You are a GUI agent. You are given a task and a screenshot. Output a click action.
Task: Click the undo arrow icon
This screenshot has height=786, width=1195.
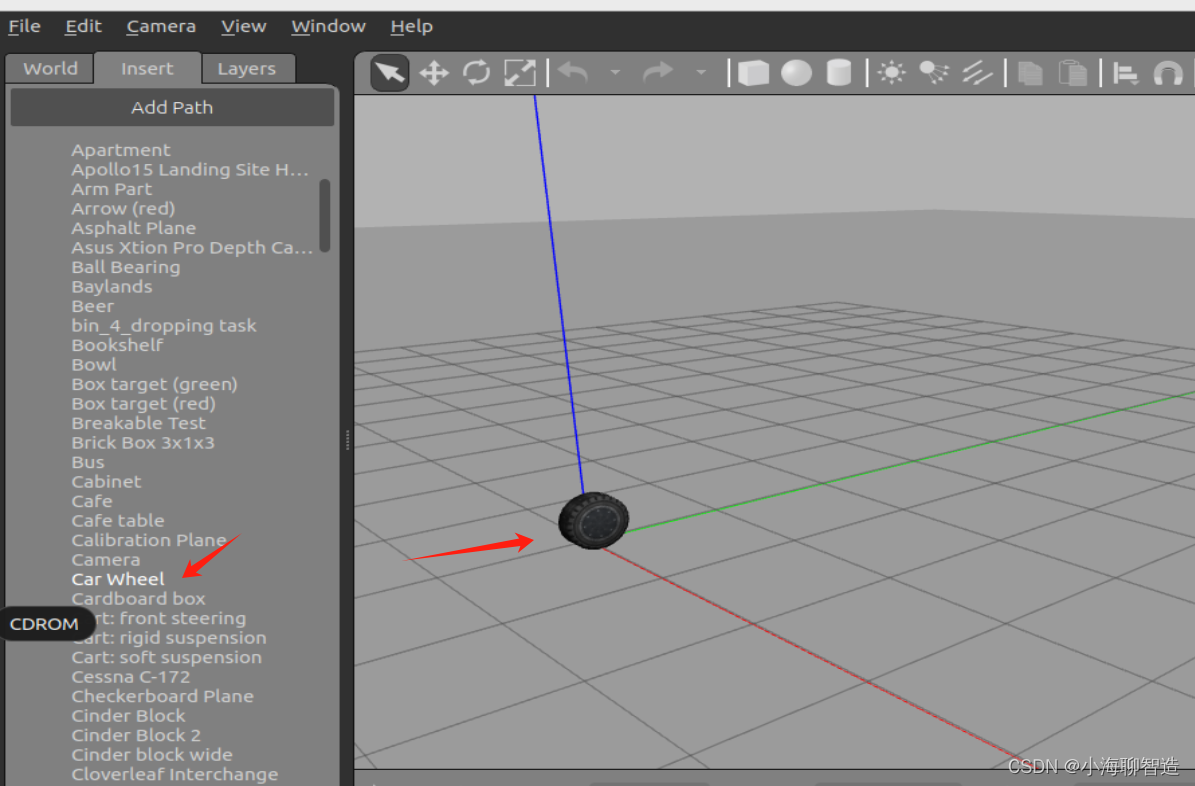pyautogui.click(x=573, y=73)
